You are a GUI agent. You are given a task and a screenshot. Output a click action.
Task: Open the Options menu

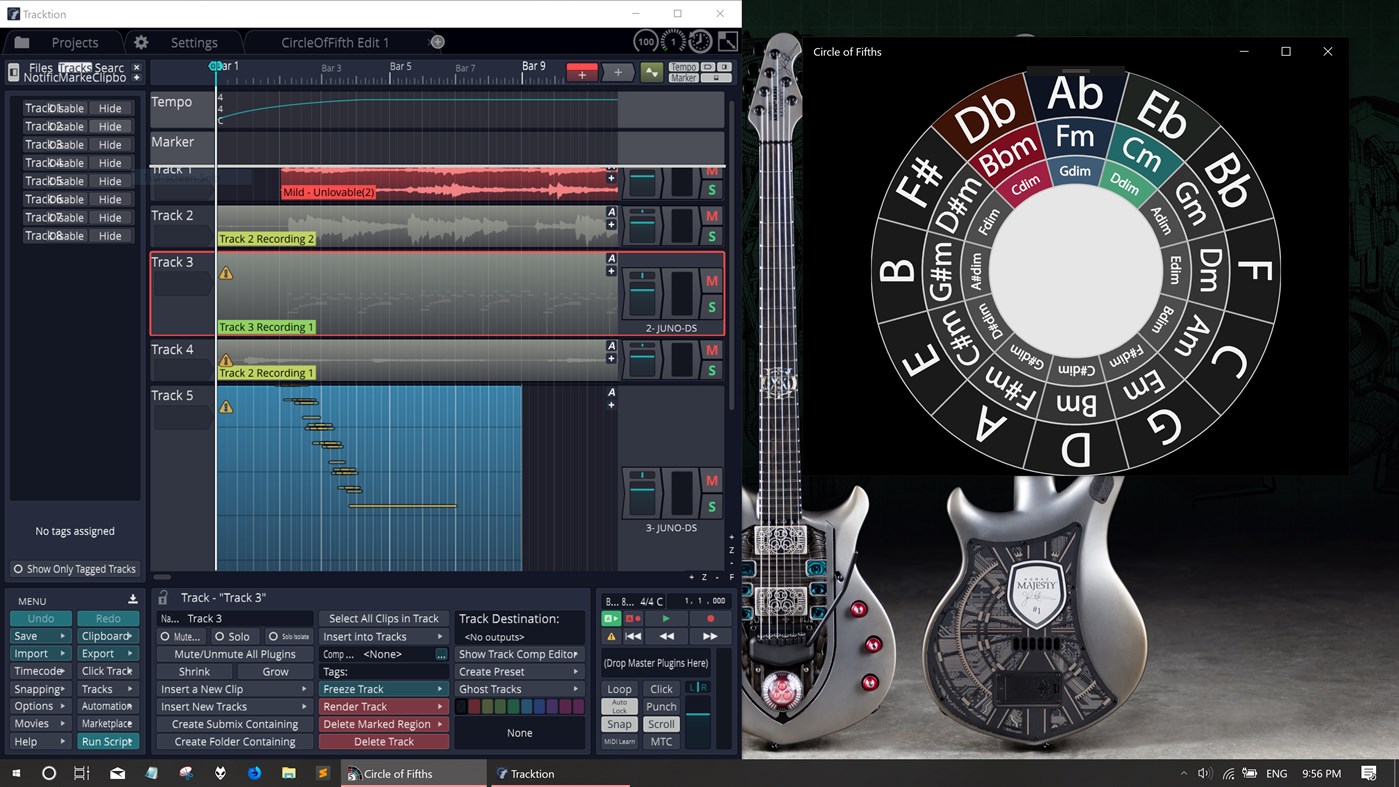click(x=40, y=706)
